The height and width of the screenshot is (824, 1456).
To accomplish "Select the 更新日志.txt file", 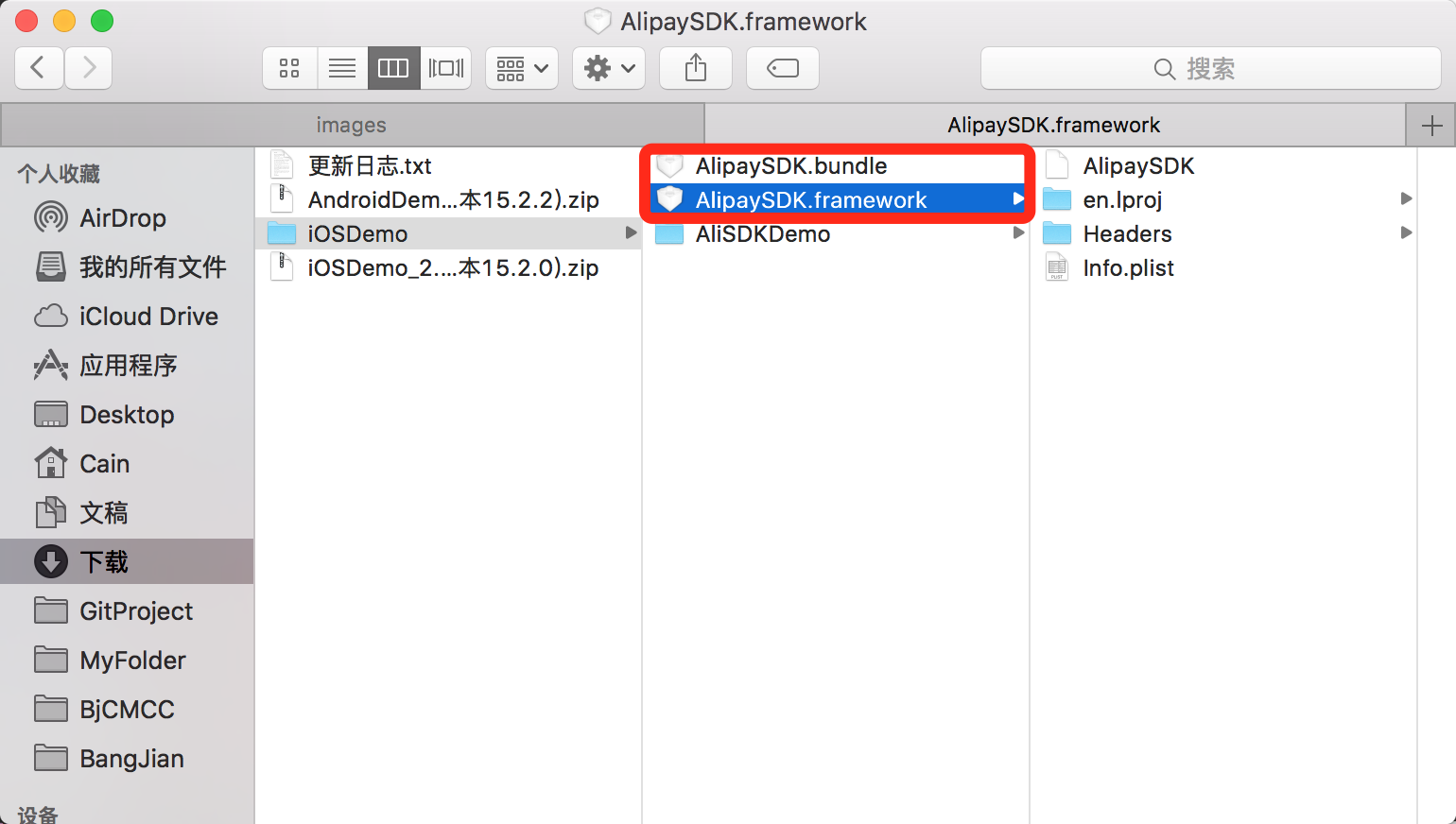I will [x=449, y=166].
